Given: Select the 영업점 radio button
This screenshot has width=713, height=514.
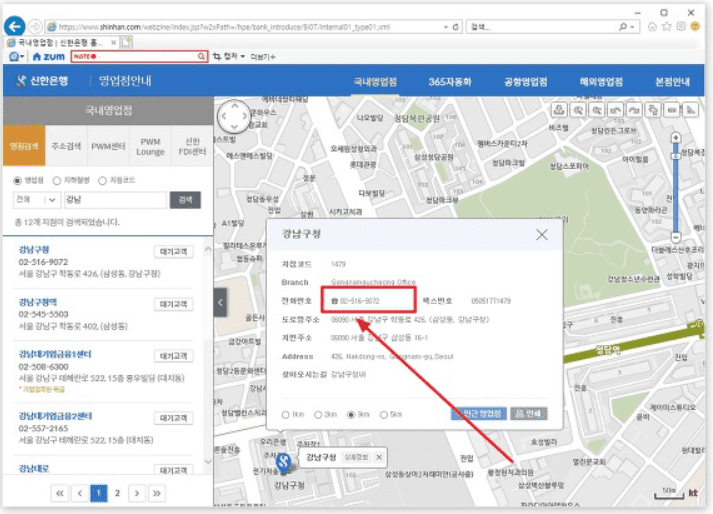Looking at the screenshot, I should point(17,181).
